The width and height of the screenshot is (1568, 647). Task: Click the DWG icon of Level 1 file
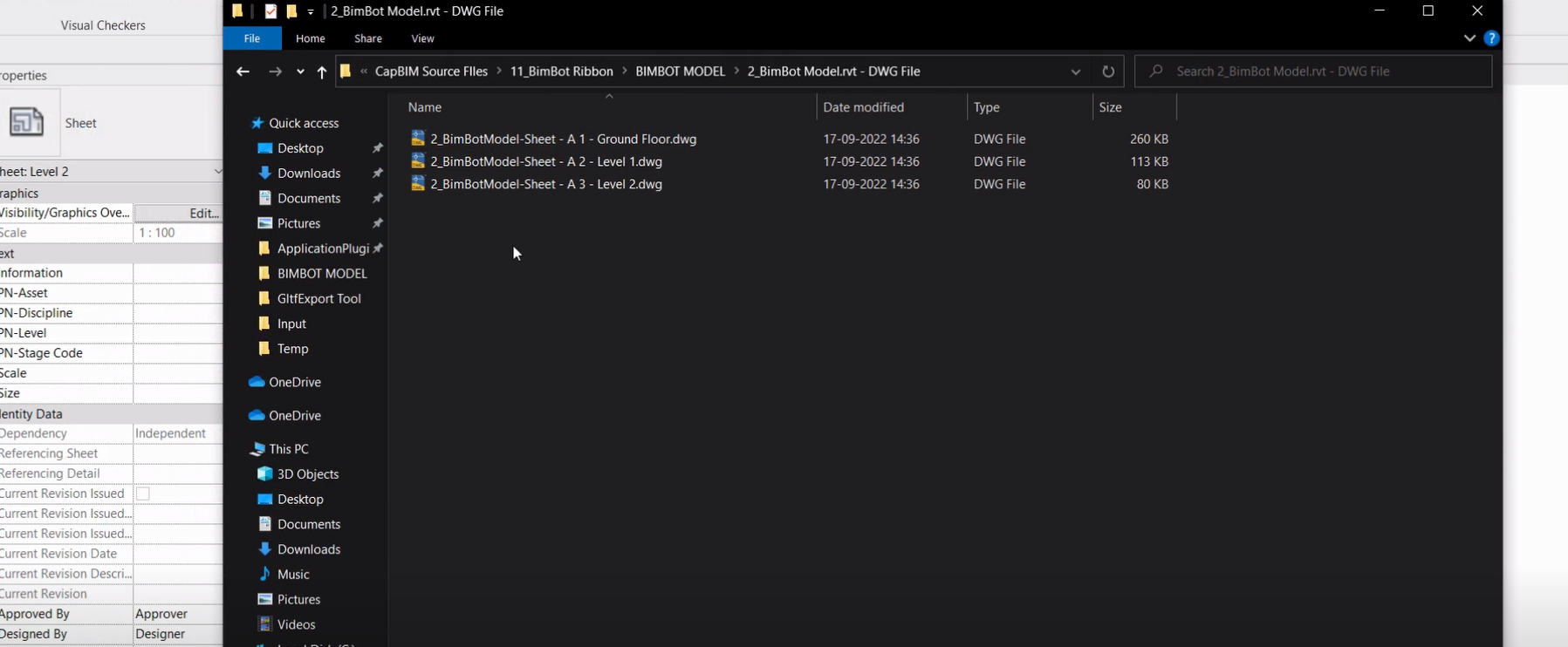pyautogui.click(x=418, y=161)
